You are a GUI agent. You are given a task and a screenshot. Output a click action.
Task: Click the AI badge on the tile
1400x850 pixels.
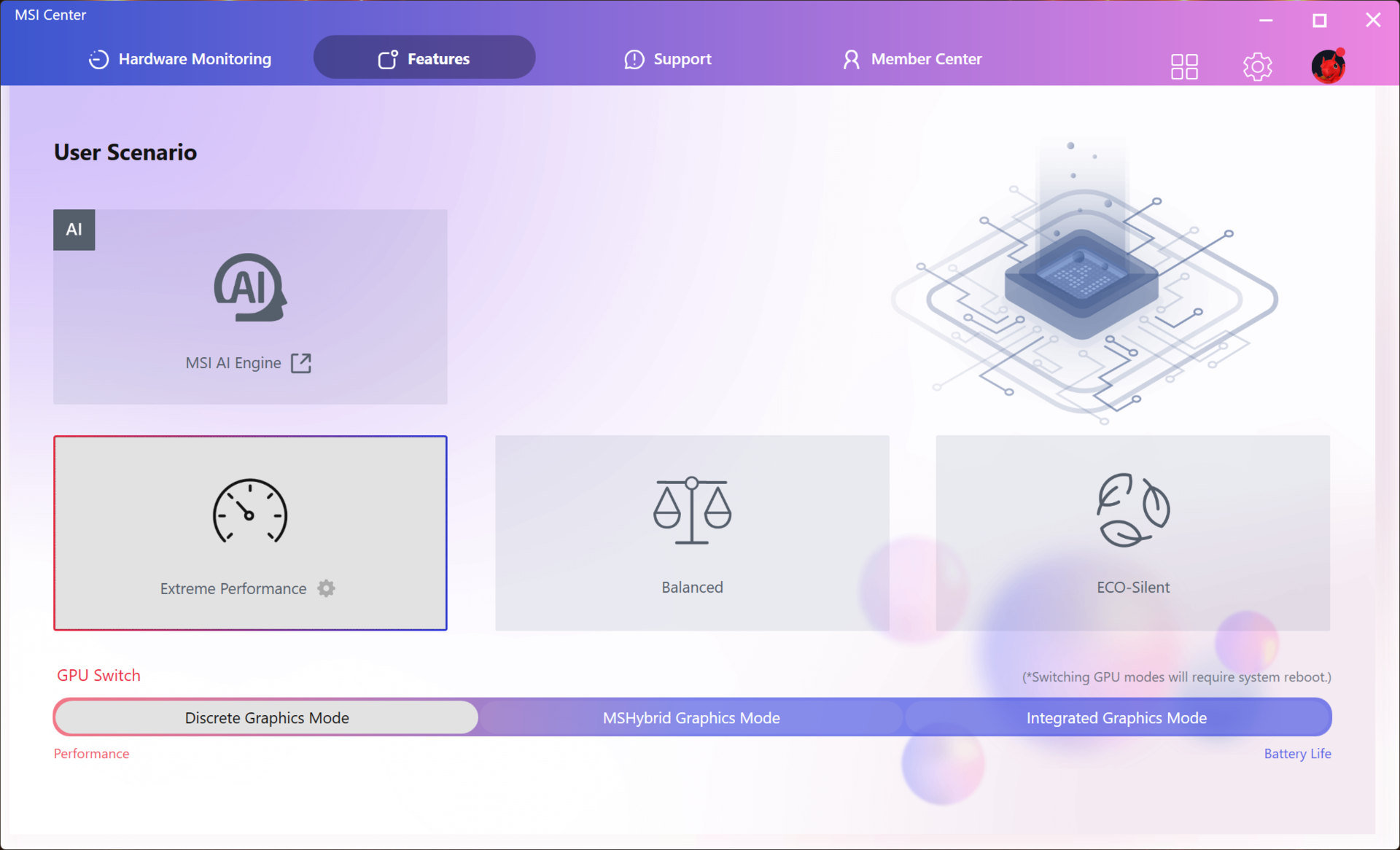pyautogui.click(x=74, y=230)
